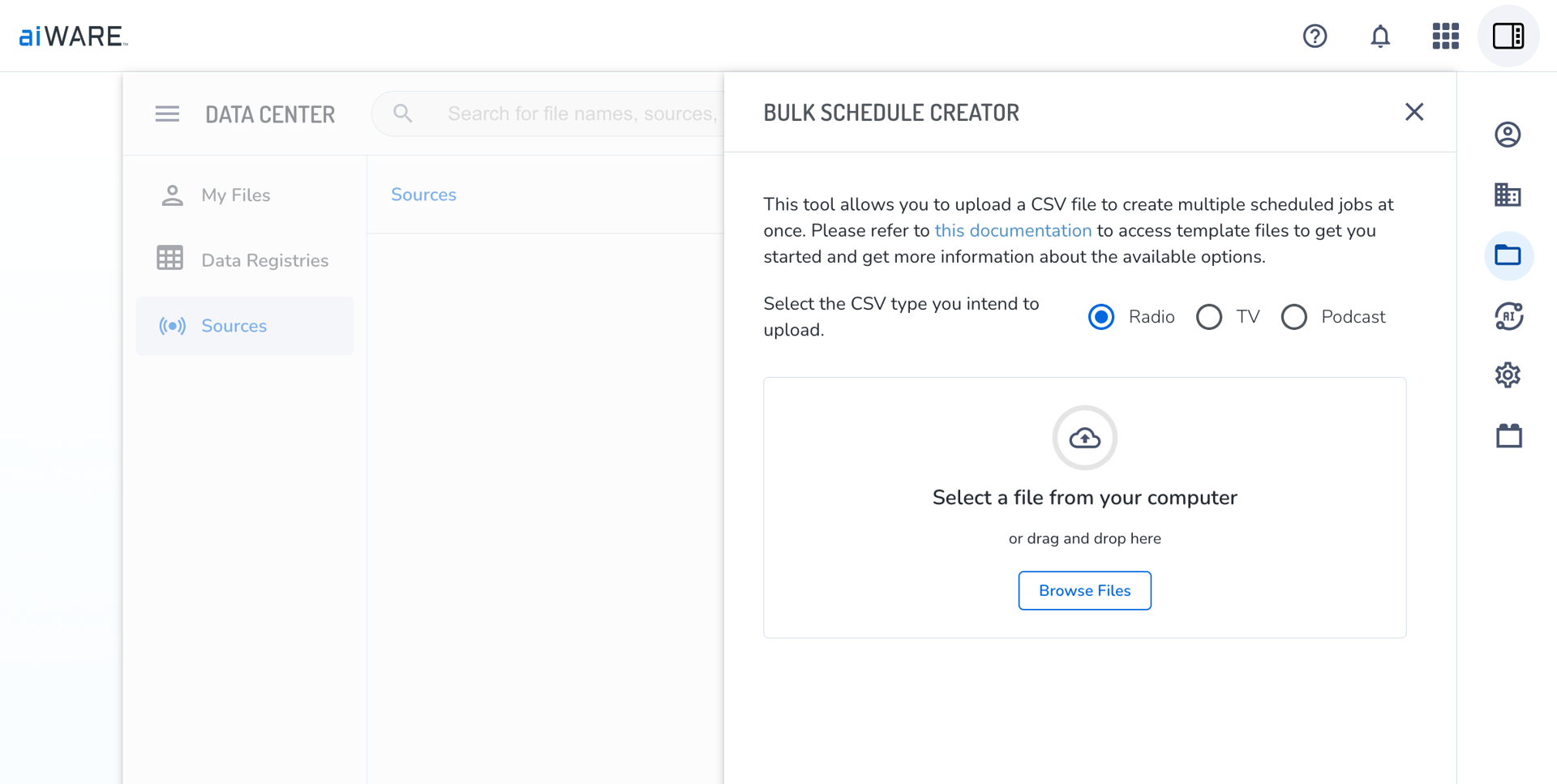Open the user profile icon in sidebar

pyautogui.click(x=1508, y=135)
